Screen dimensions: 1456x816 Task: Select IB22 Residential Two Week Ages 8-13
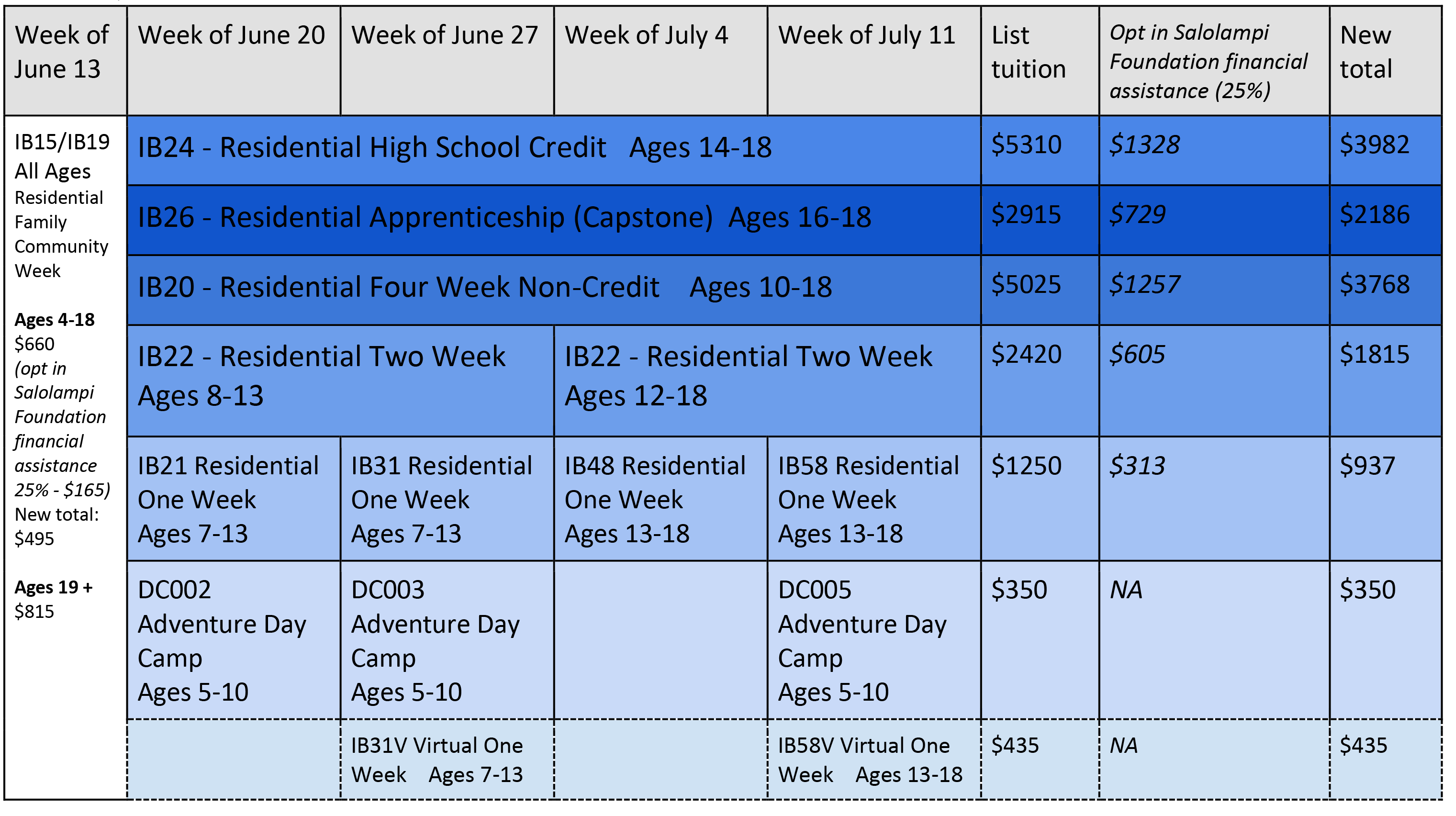pyautogui.click(x=322, y=376)
